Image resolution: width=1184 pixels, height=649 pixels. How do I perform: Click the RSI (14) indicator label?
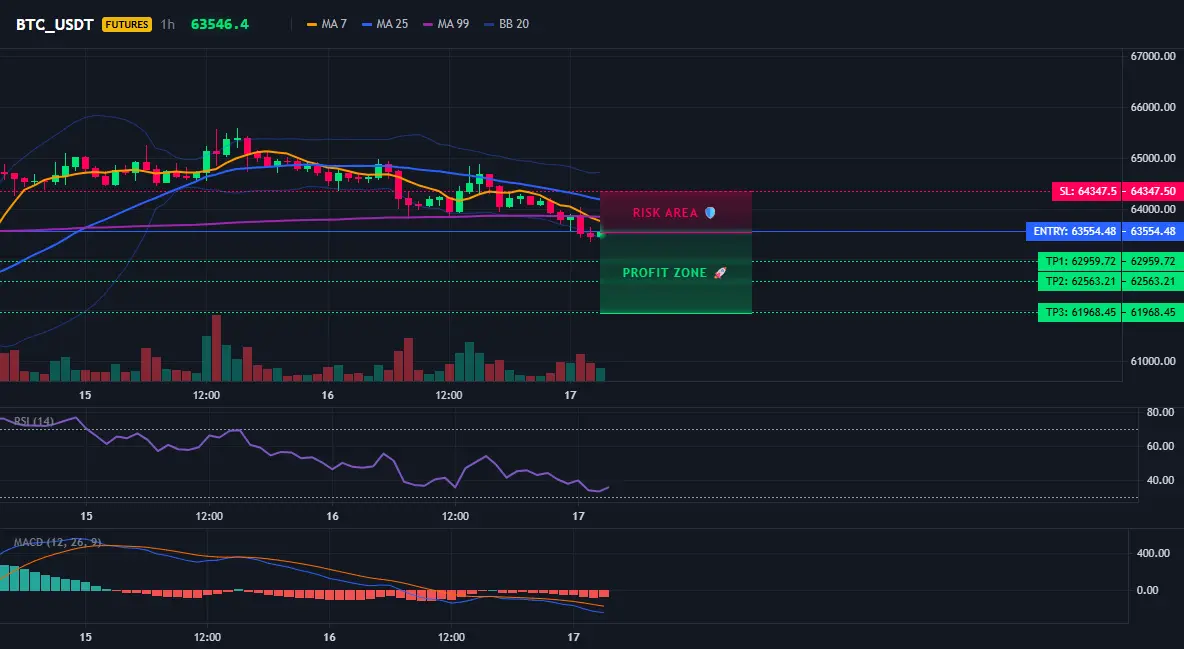pos(34,422)
